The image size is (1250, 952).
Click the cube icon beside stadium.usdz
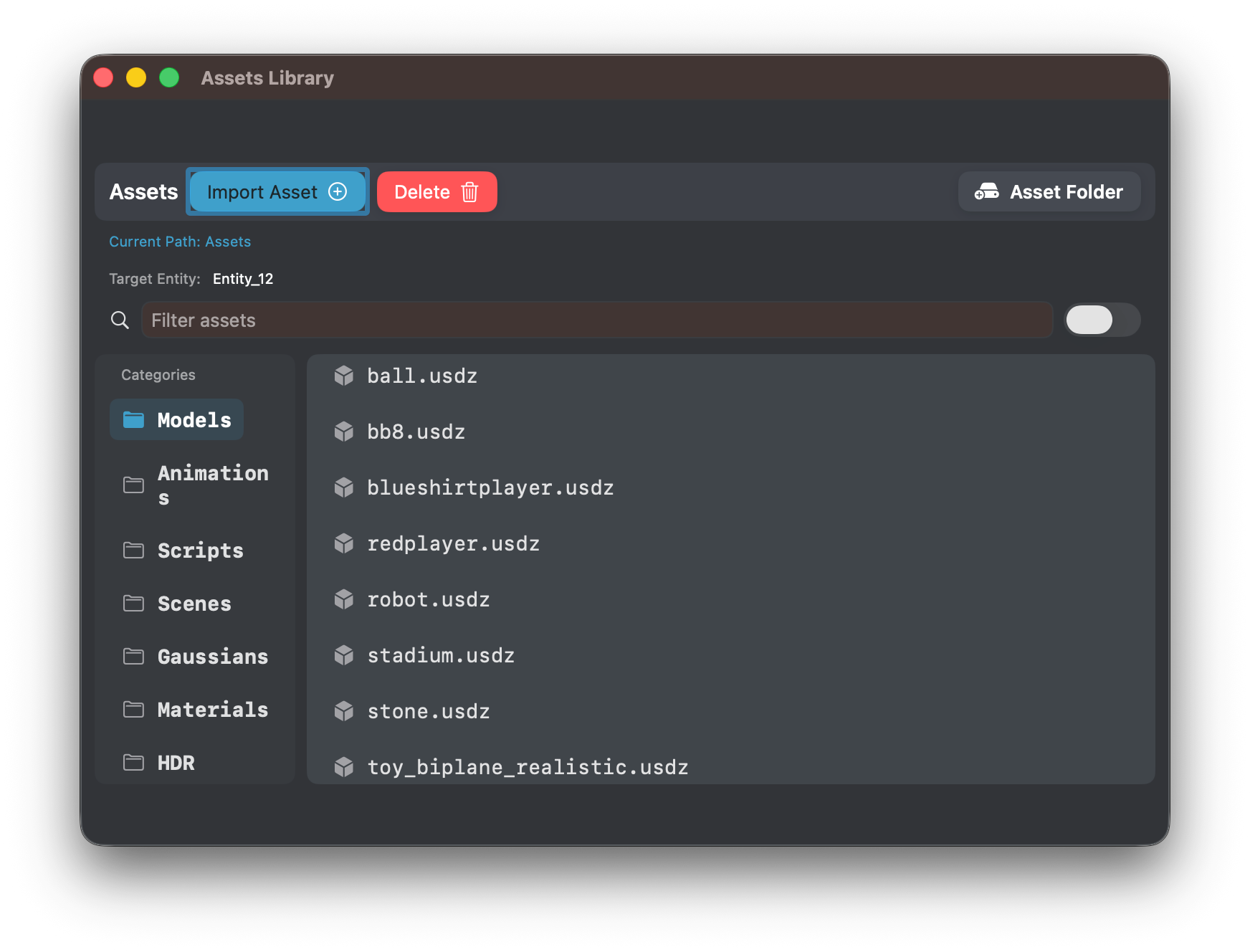(x=345, y=654)
